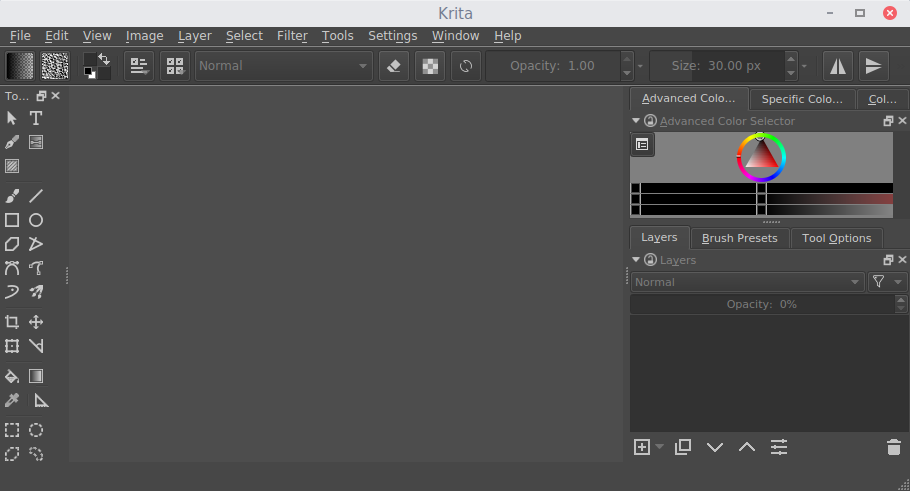Select the Dynamic Brush tool
Viewport: 910px width, 491px height.
(12, 291)
